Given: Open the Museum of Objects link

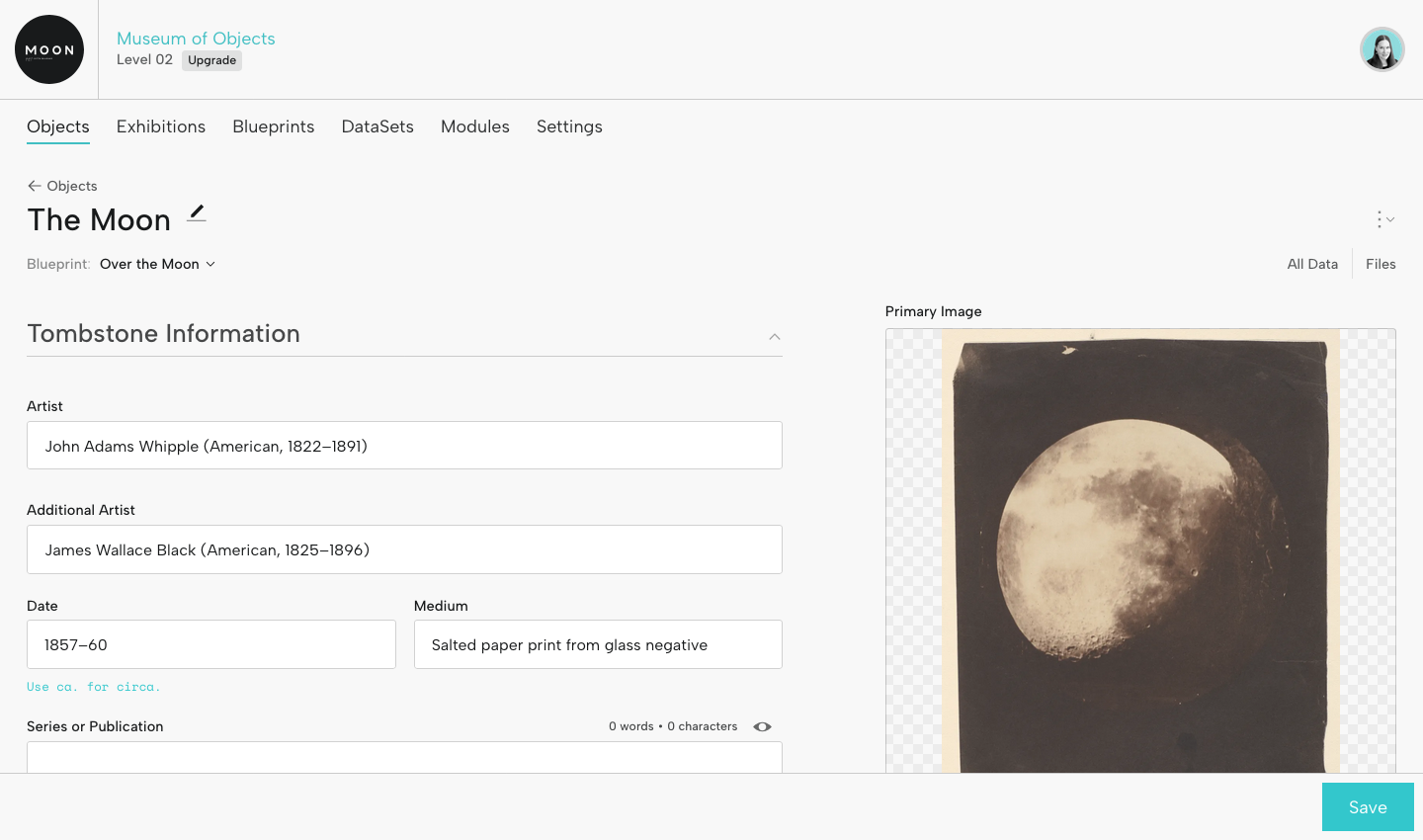Looking at the screenshot, I should point(196,38).
